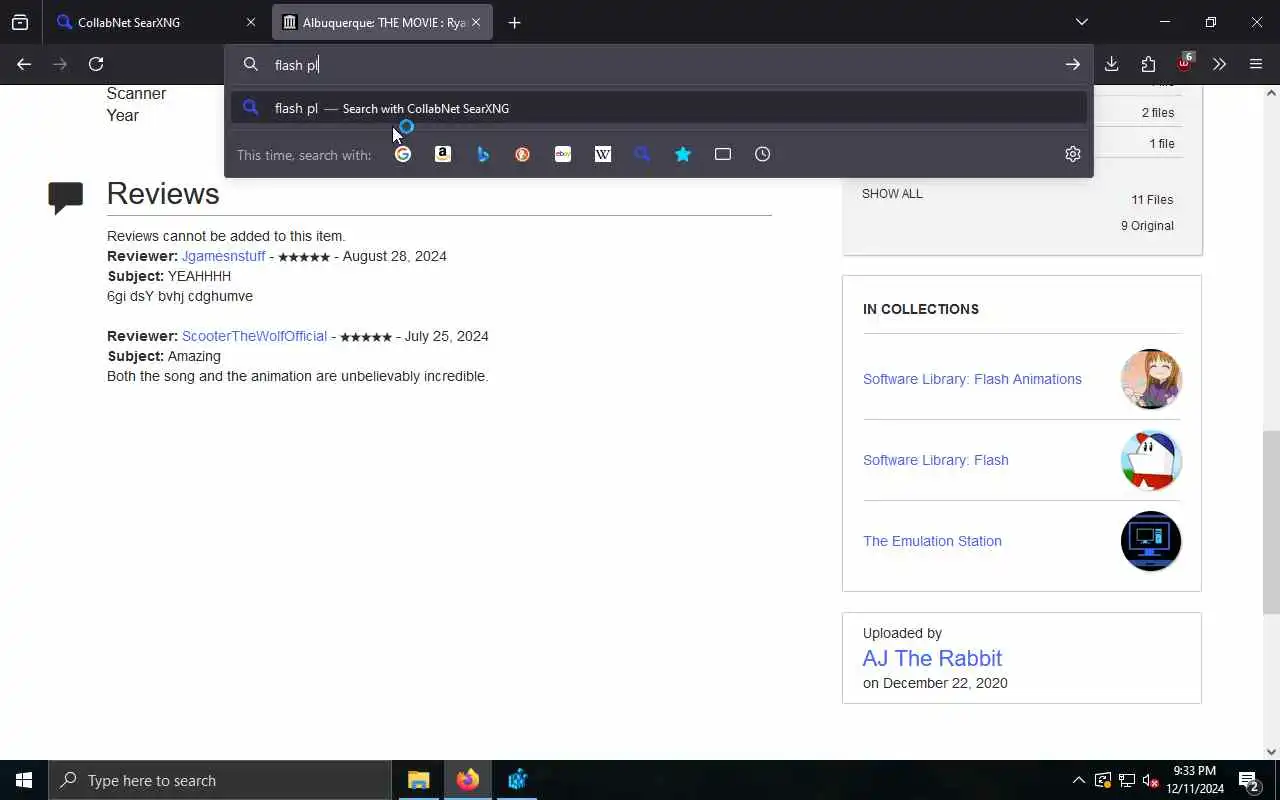Viewport: 1280px width, 800px height.
Task: Click the address bar input field
Action: click(x=660, y=65)
